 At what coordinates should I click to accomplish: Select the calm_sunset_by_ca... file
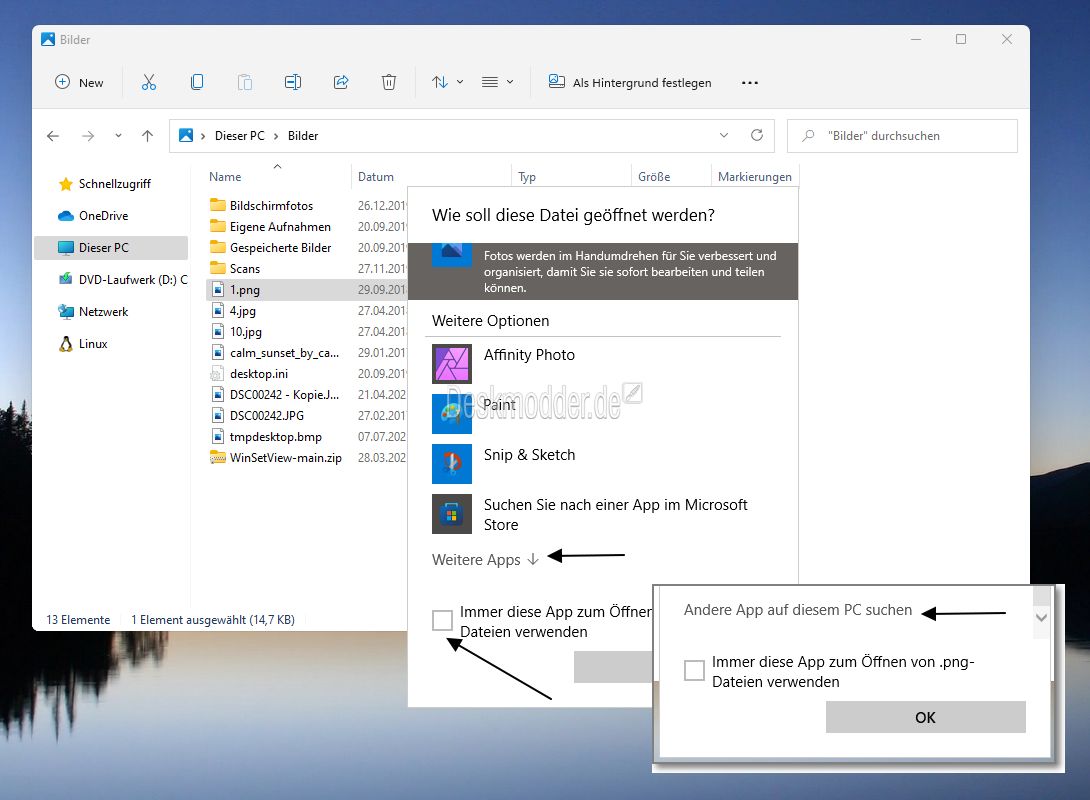(x=275, y=352)
